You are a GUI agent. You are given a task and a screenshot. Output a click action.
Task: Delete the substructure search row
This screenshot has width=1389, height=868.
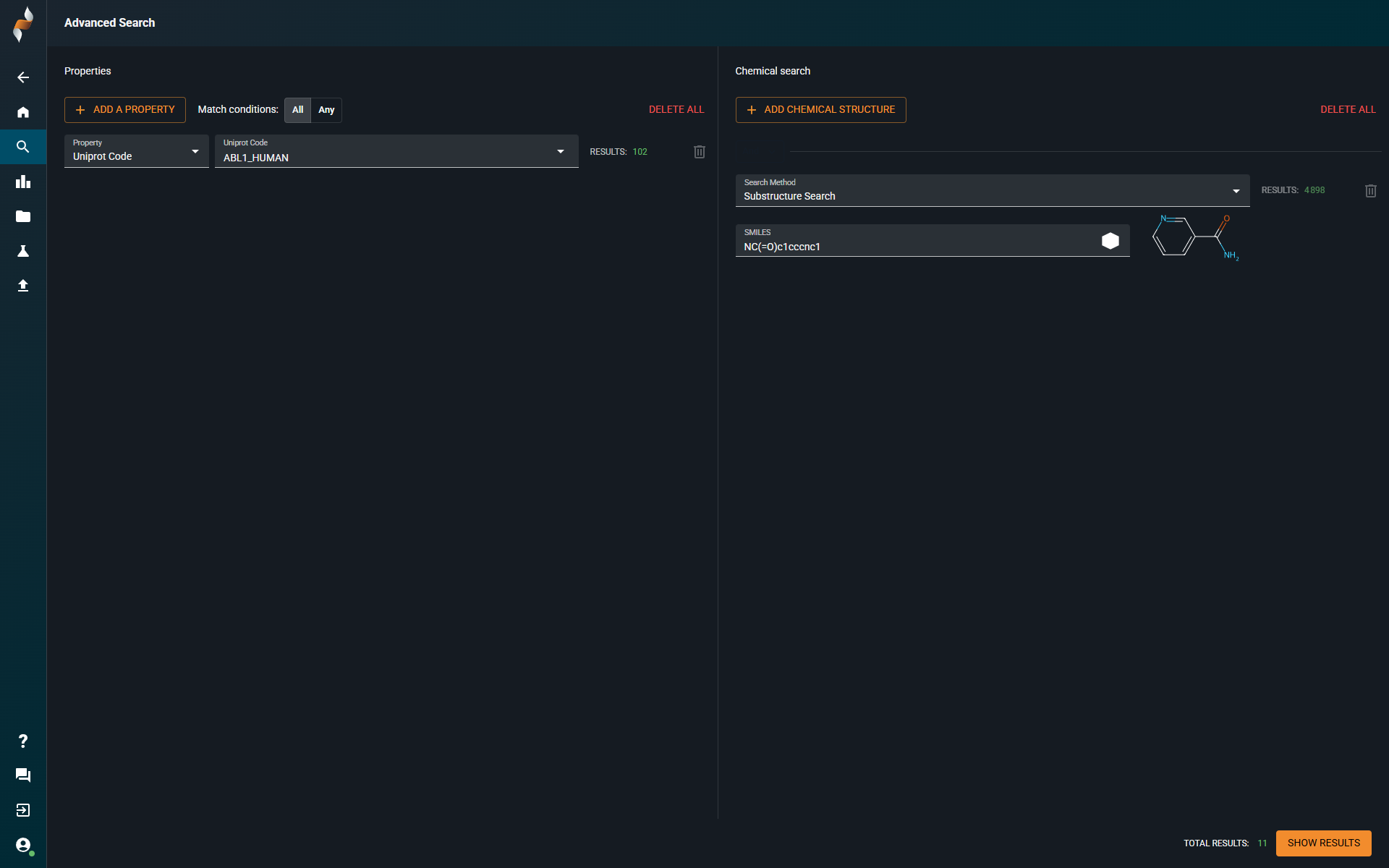coord(1370,191)
